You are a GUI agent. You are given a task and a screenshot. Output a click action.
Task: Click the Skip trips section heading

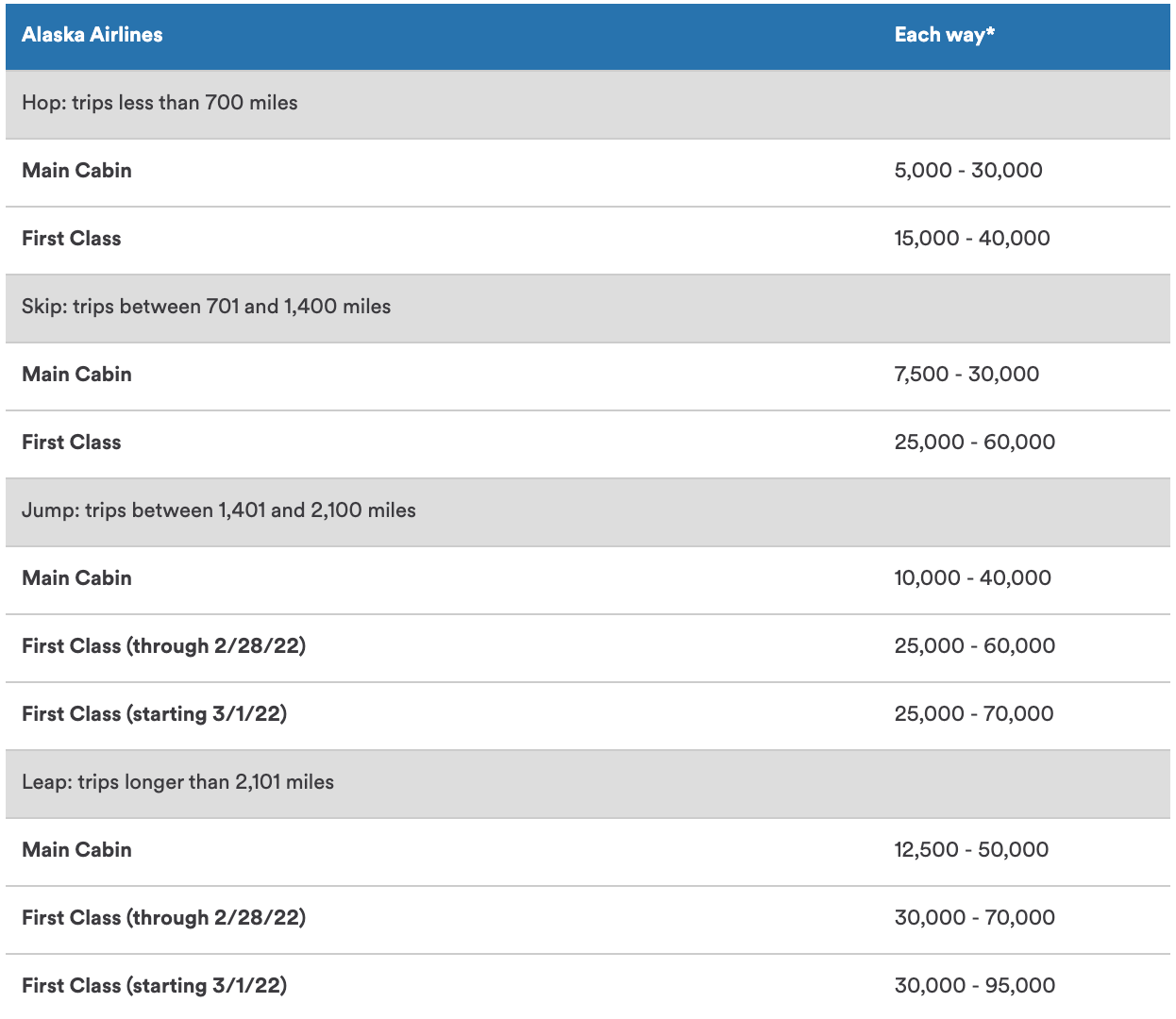pyautogui.click(x=206, y=307)
